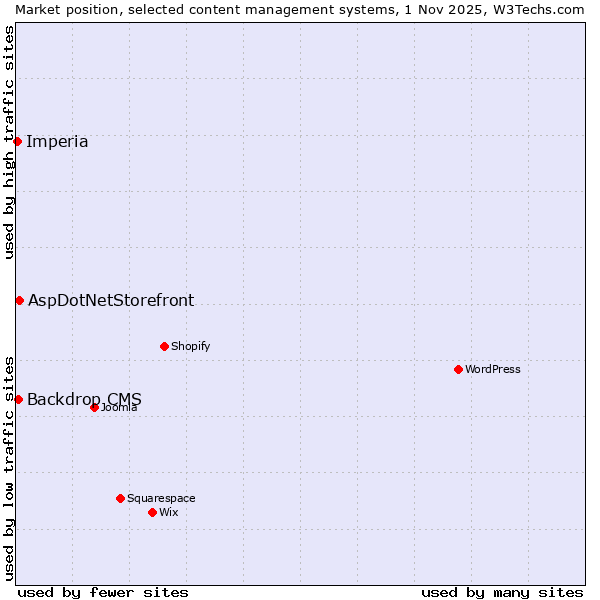Select the Joomla red diamond marker
The height and width of the screenshot is (600, 600).
pos(94,407)
